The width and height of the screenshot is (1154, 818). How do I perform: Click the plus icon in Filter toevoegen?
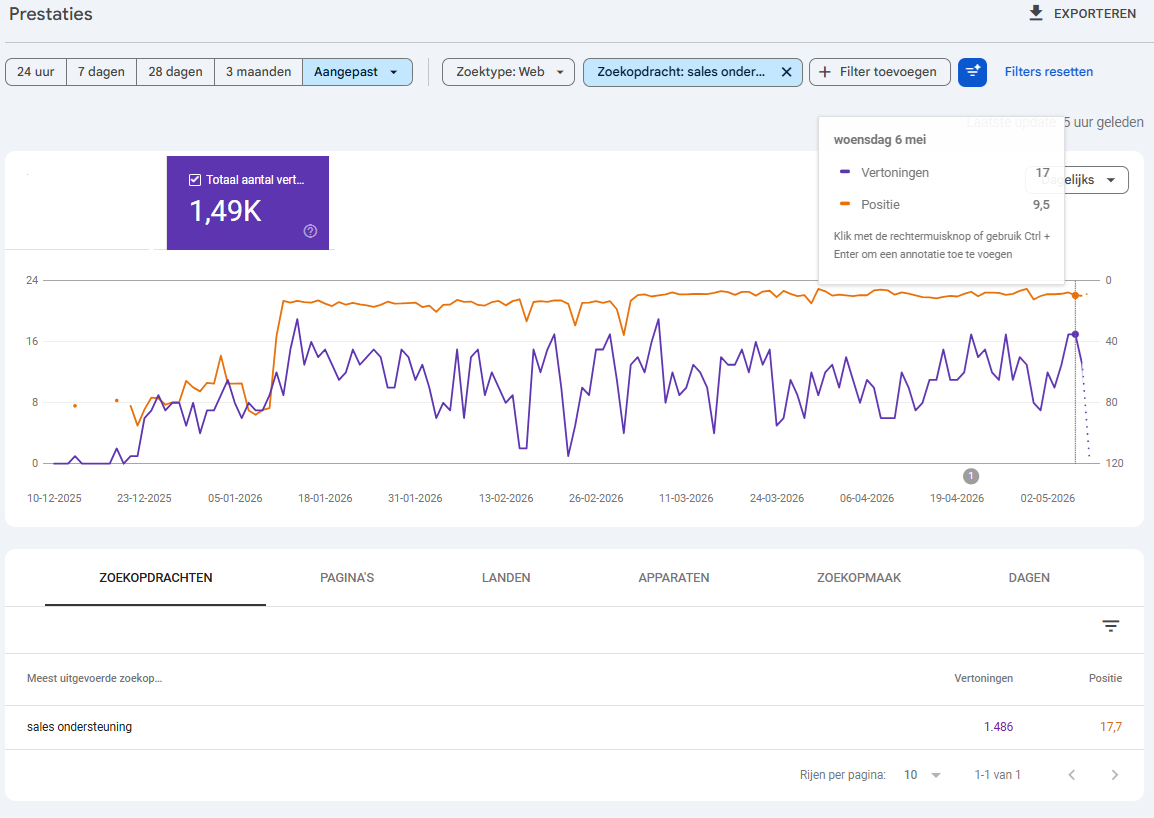click(x=825, y=72)
